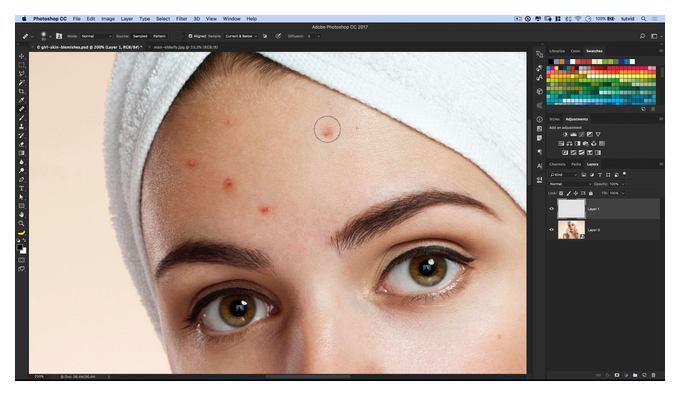Select the Healing Brush tool in the toolbox
680x396 pixels.
coord(21,109)
